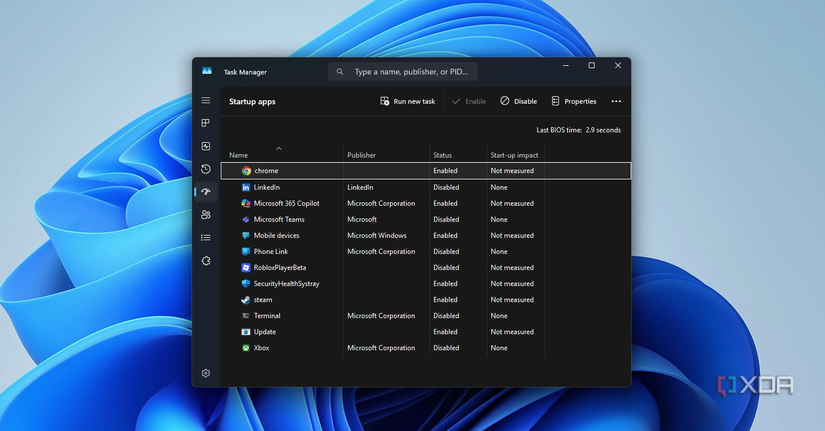Select the Xbox row name

(x=261, y=348)
